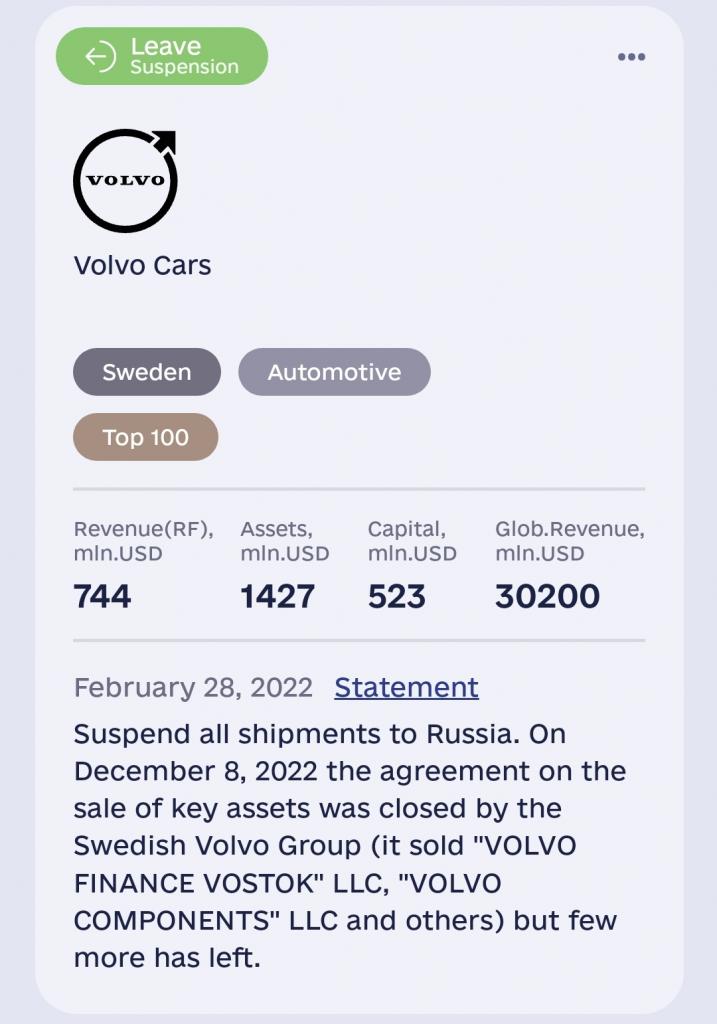Open the Statement link
Viewport: 717px width, 1024px height.
(406, 688)
